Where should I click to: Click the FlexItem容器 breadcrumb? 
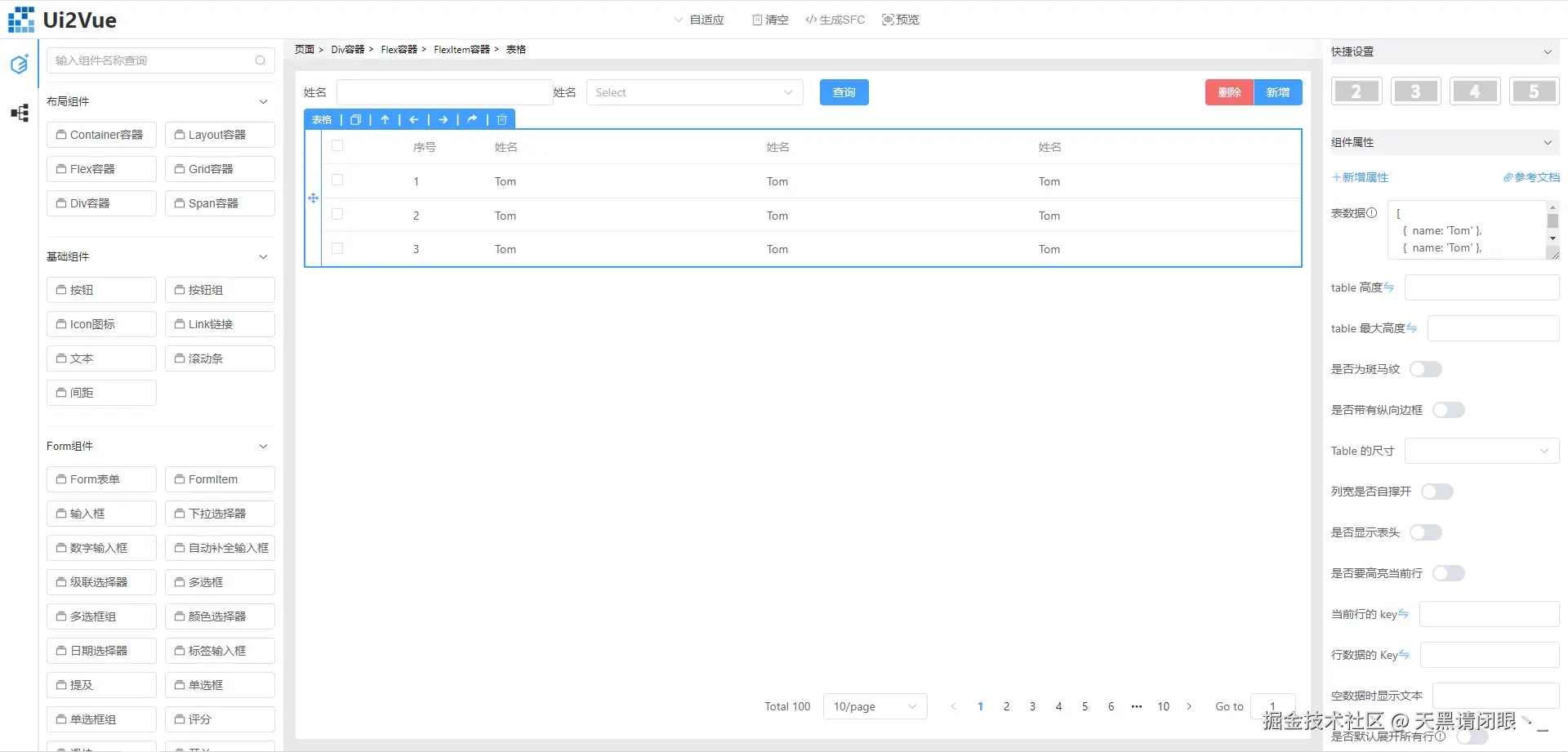pos(462,49)
